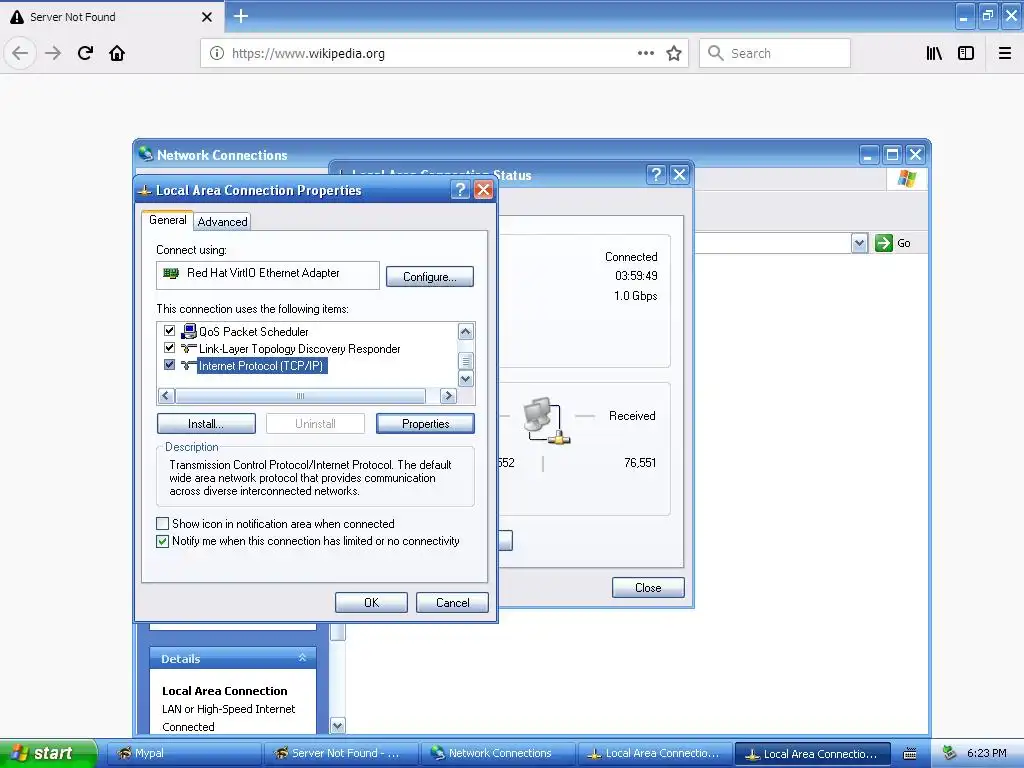Switch to Network Connections taskbar button

pos(498,753)
